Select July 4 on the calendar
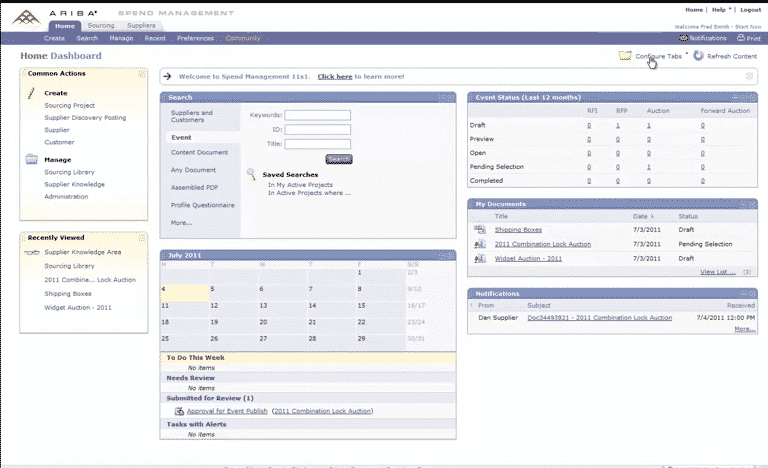768x468 pixels. pyautogui.click(x=164, y=289)
